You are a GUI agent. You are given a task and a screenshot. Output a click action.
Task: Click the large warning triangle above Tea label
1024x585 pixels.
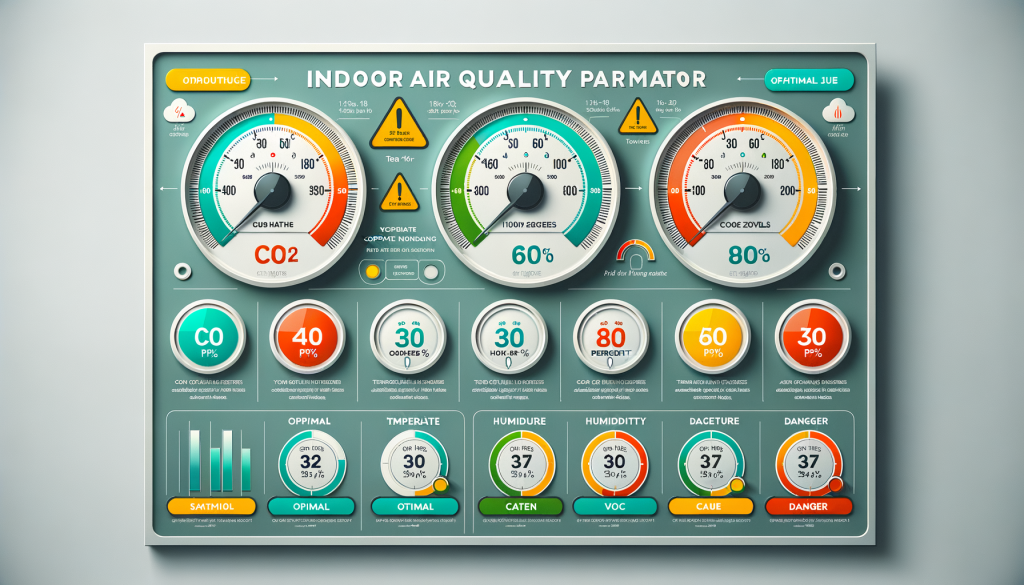(x=398, y=124)
